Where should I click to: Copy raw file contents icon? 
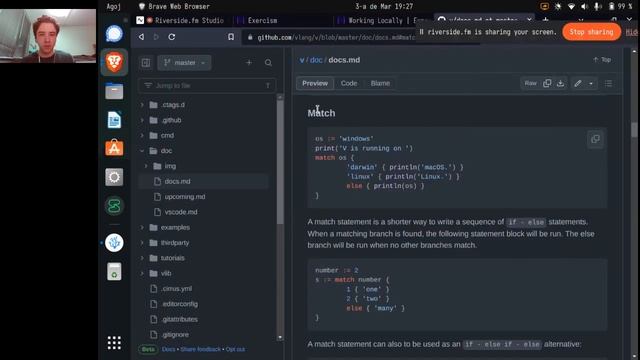tap(547, 83)
